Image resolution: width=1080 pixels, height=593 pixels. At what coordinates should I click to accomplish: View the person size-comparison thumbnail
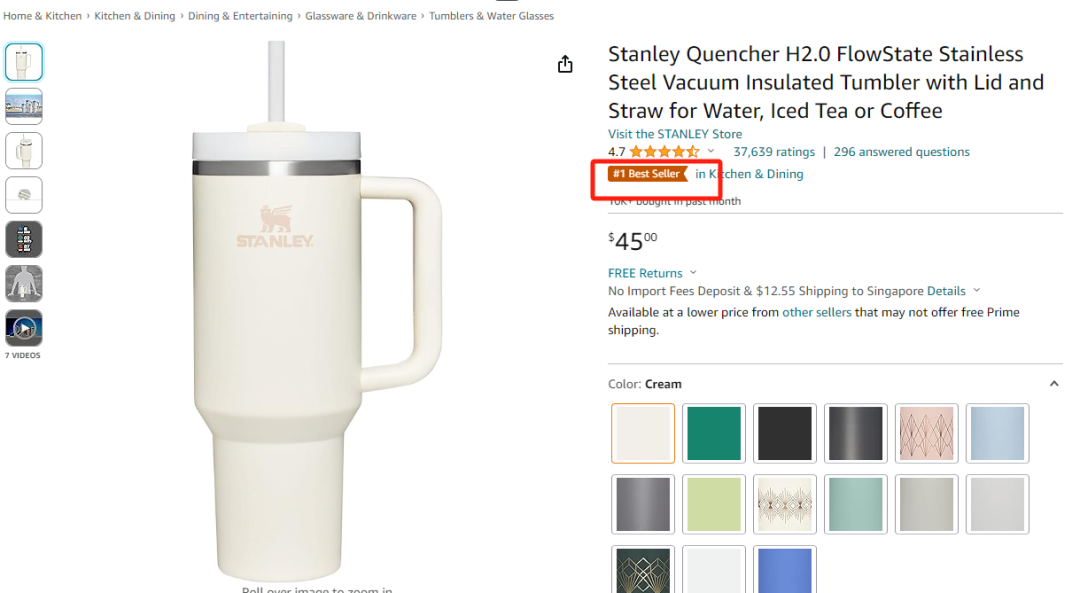pos(24,284)
